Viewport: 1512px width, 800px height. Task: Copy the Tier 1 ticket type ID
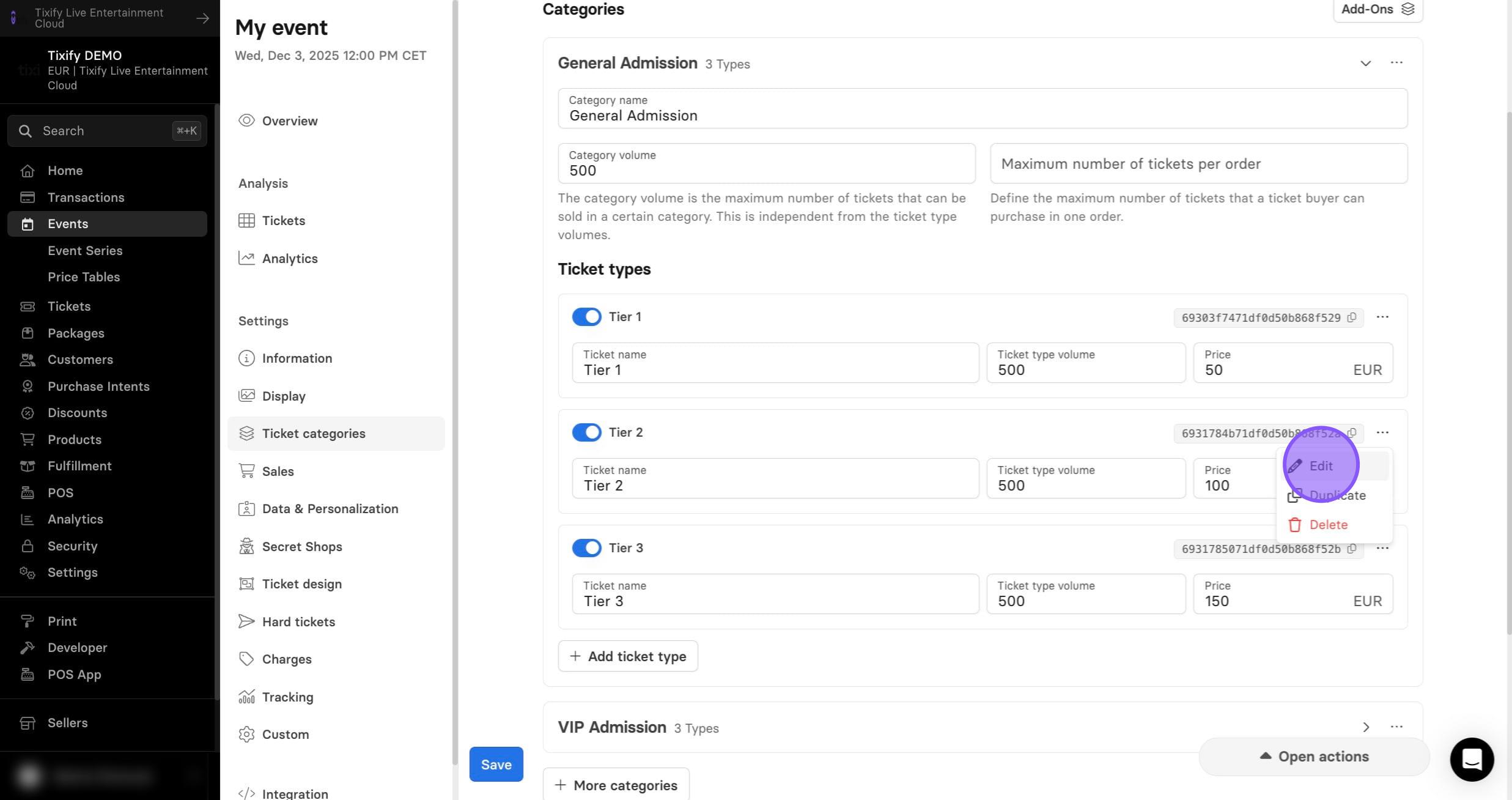[x=1352, y=317]
